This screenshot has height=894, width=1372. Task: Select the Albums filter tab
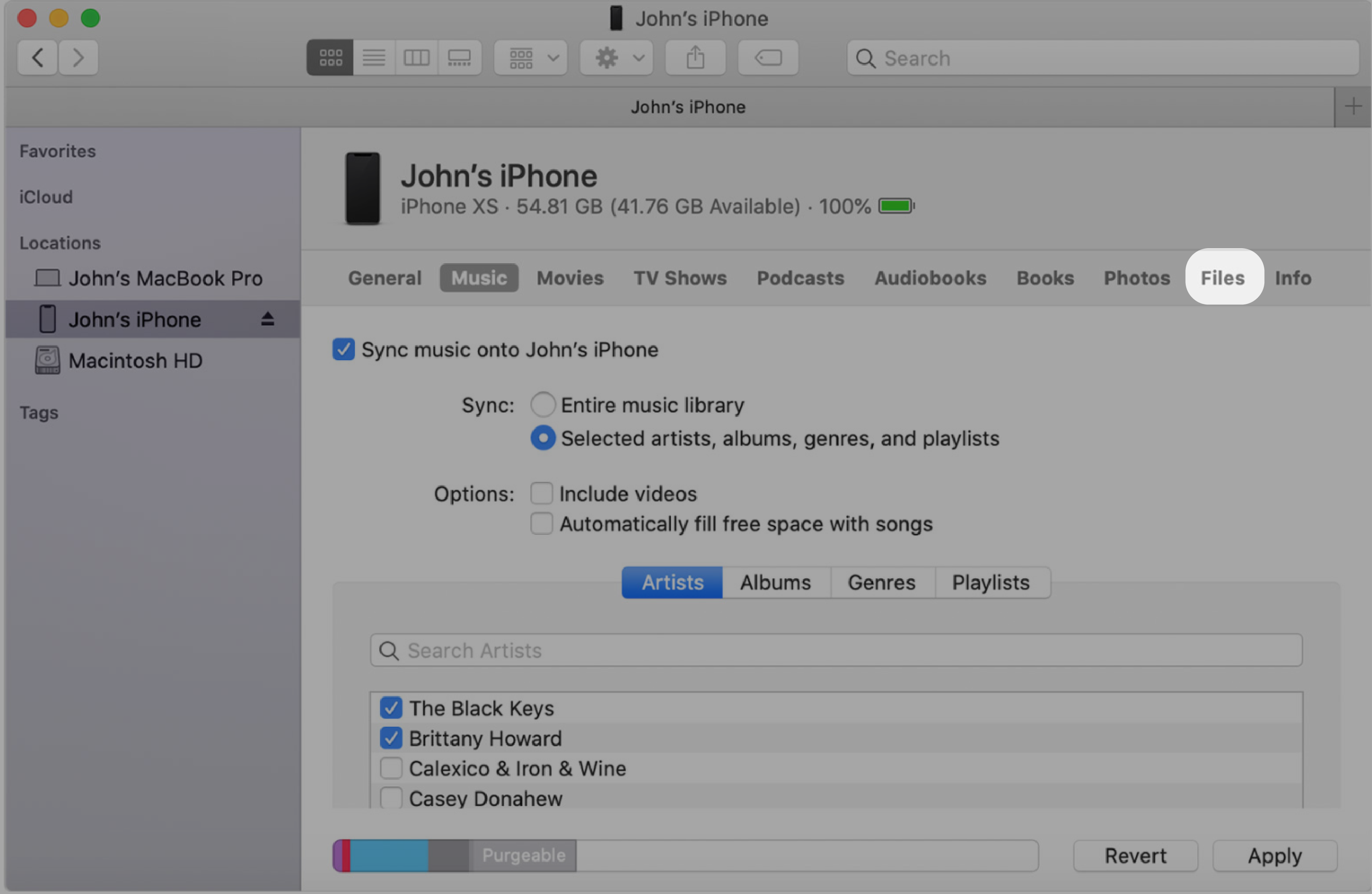point(775,582)
